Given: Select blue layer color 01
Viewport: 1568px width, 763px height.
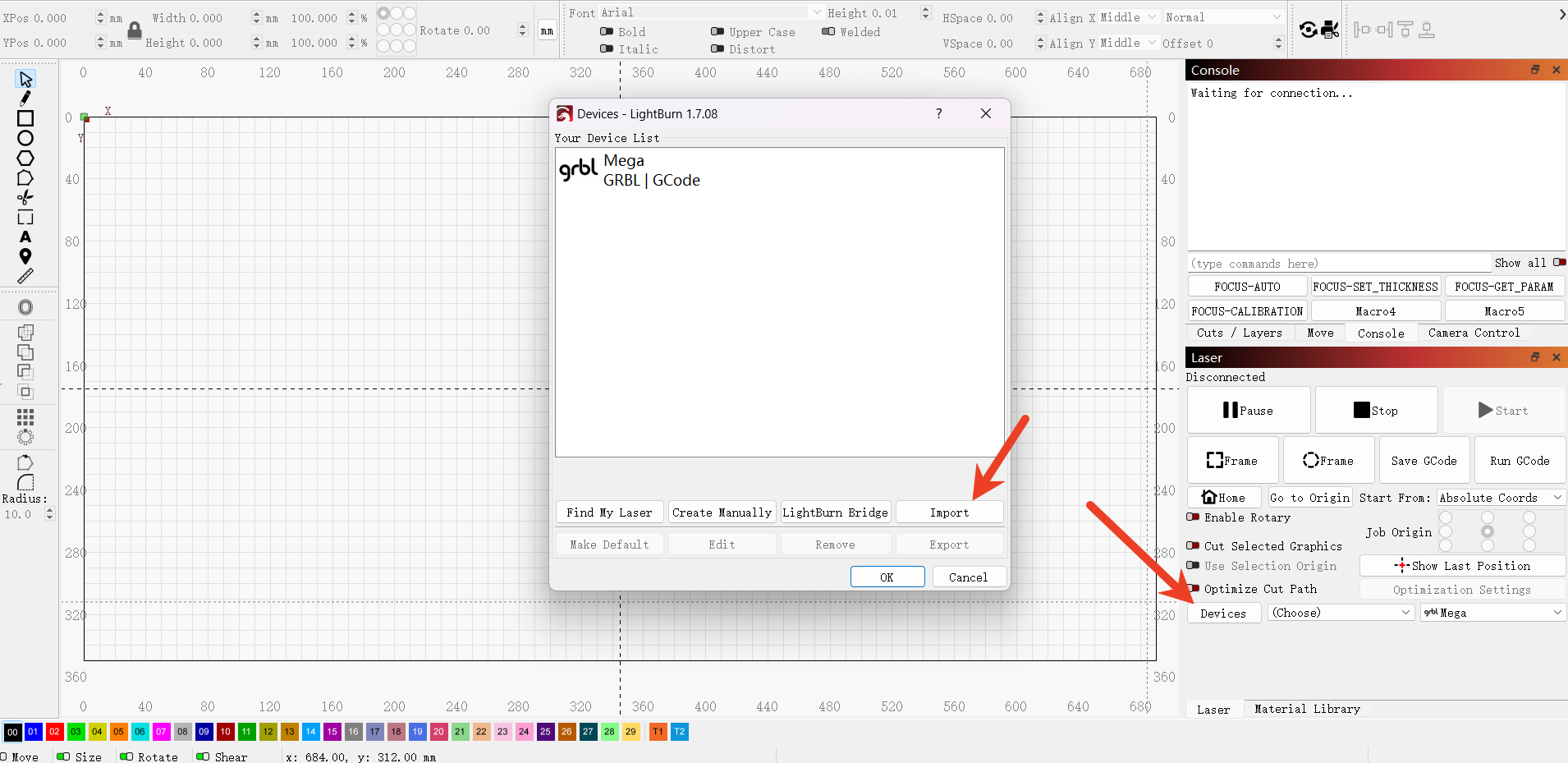Looking at the screenshot, I should pyautogui.click(x=33, y=731).
